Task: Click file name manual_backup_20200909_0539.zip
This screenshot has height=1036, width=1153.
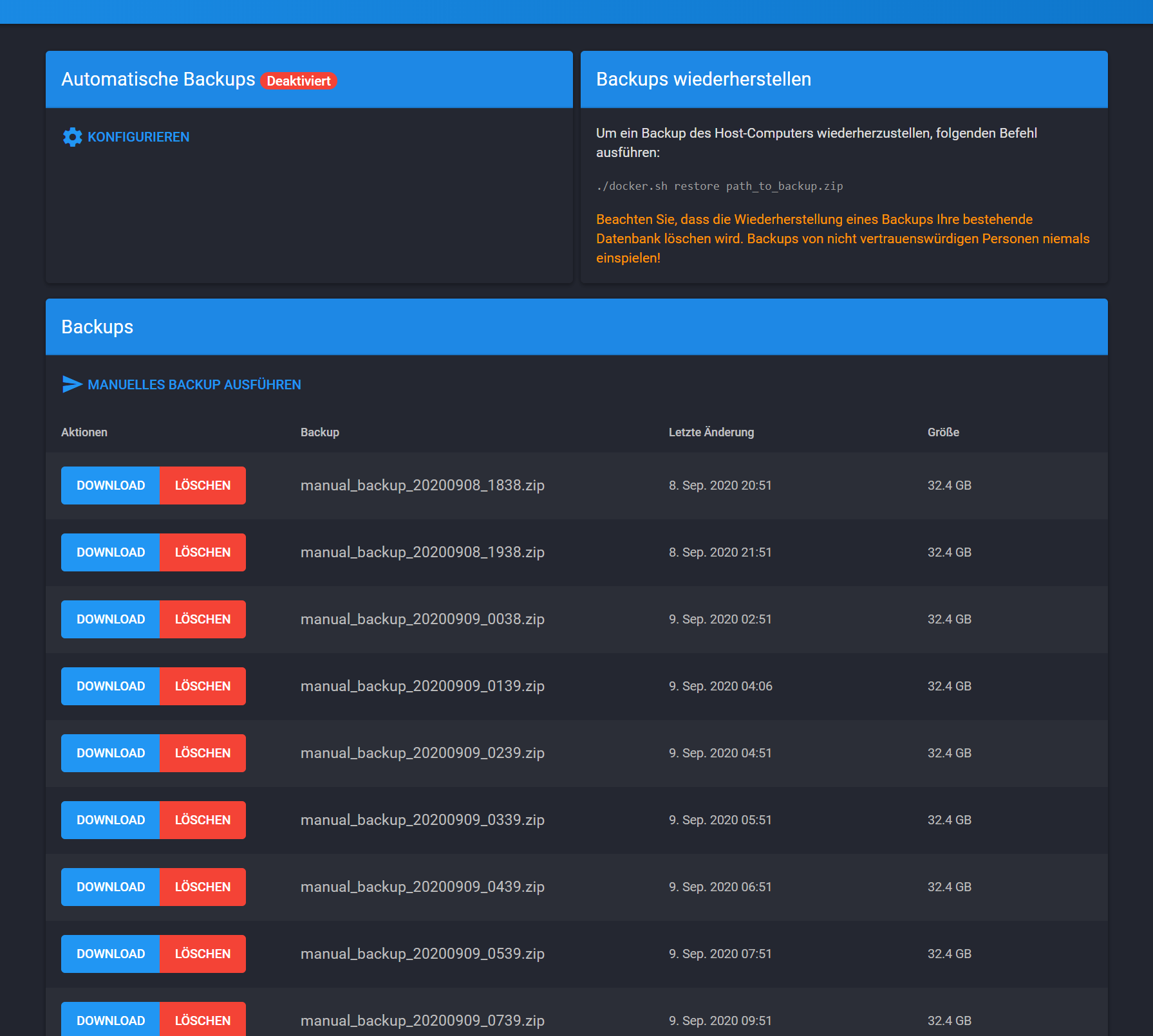Action: [422, 954]
